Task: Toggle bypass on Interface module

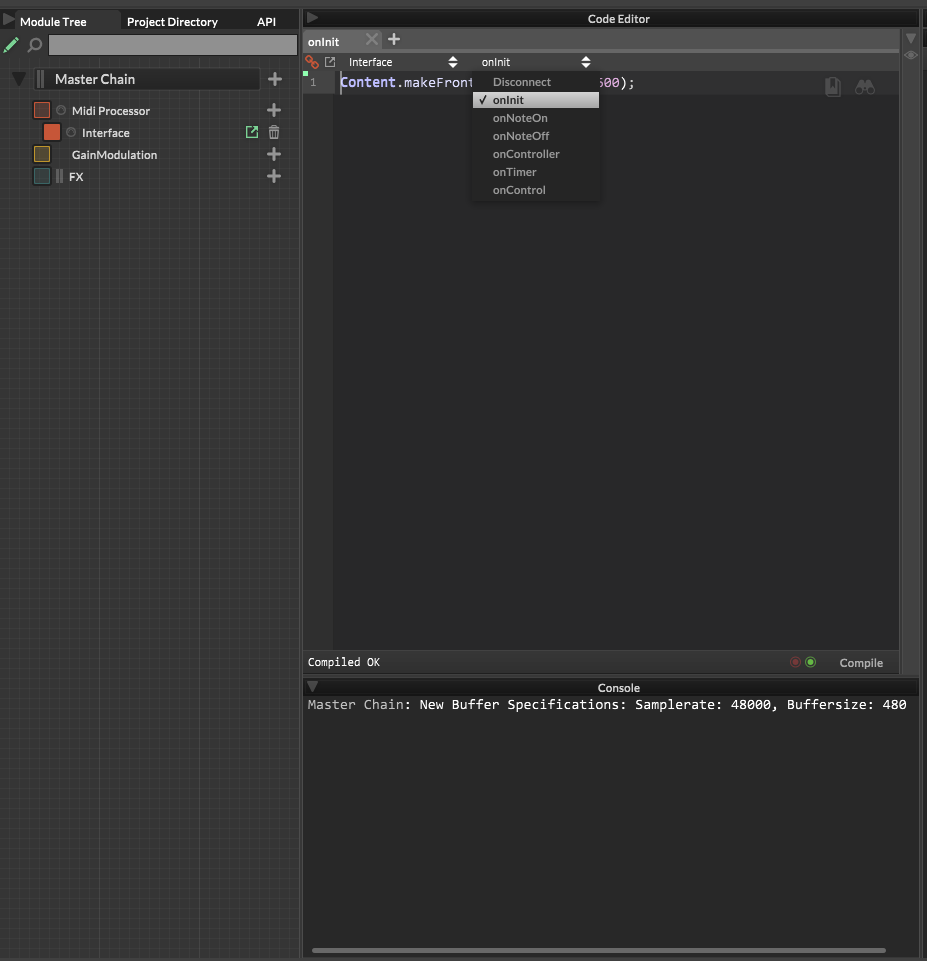Action: (x=71, y=132)
